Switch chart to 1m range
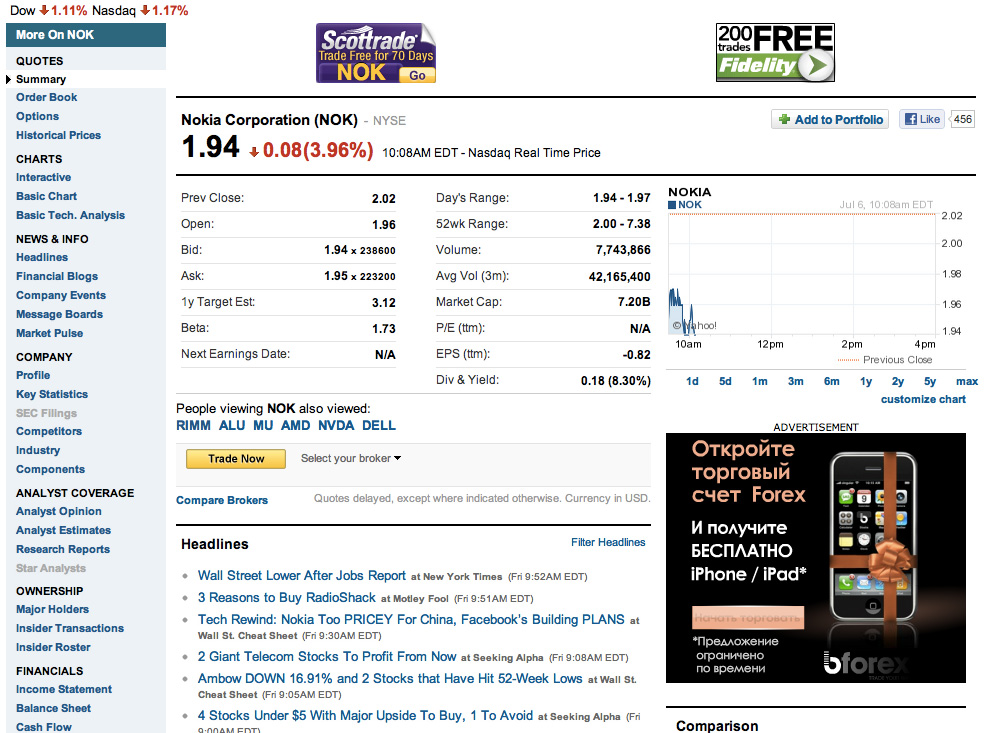The width and height of the screenshot is (984, 733). 760,381
